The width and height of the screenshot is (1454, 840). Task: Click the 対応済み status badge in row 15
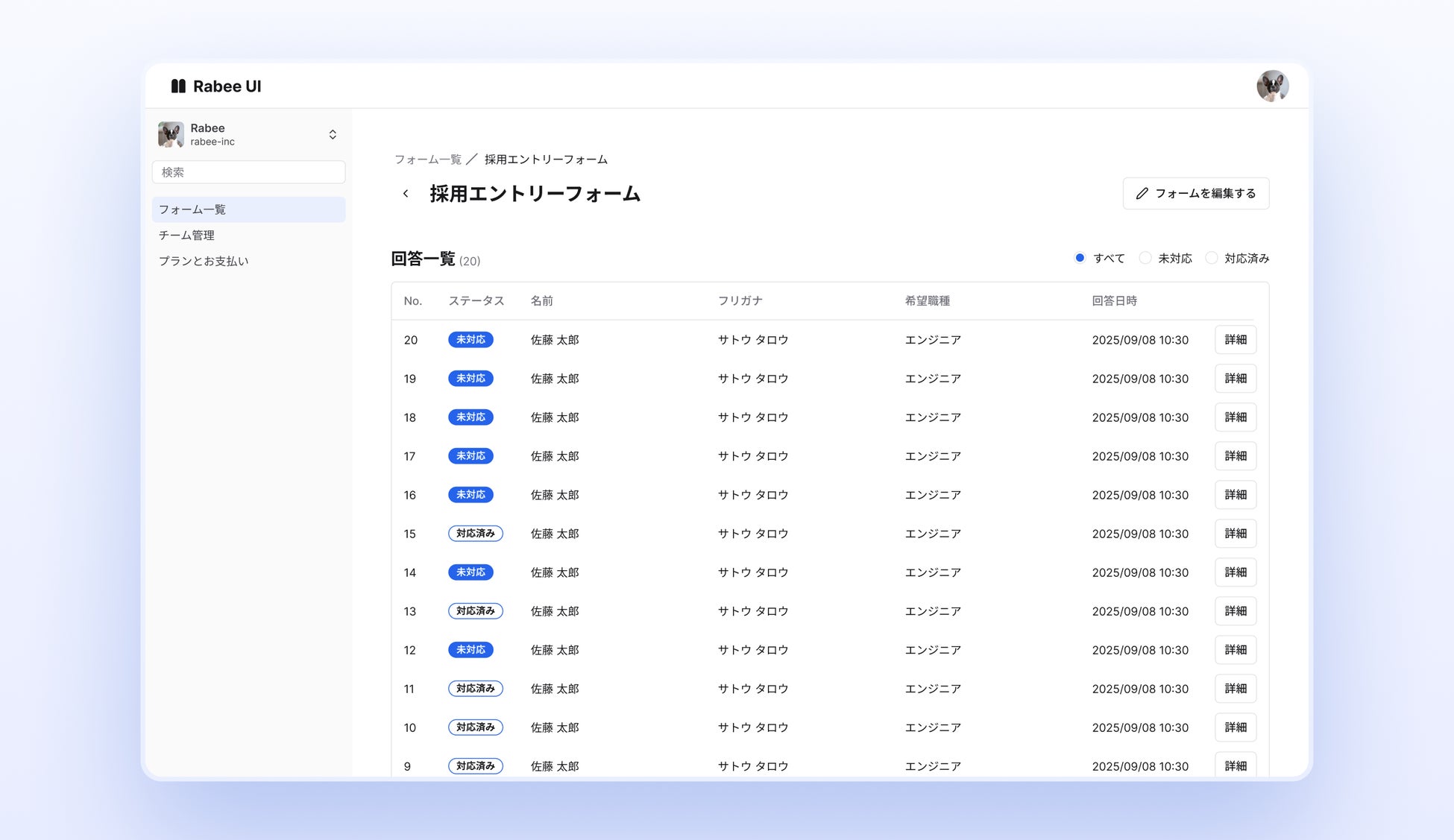(475, 534)
